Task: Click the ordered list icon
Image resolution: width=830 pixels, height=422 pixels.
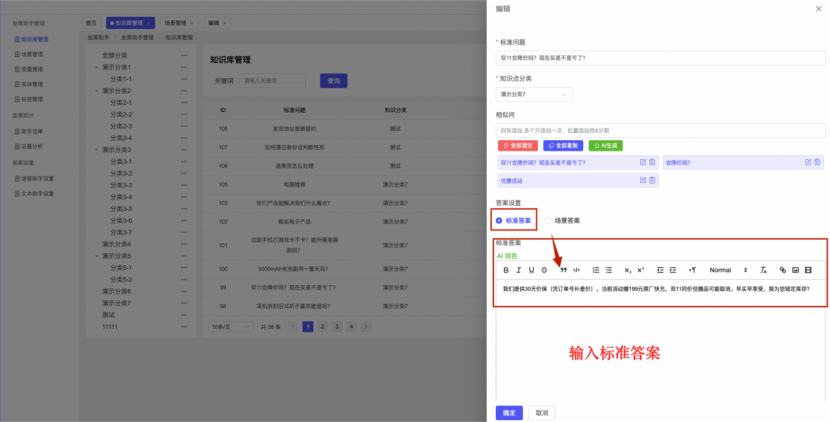Action: click(596, 270)
